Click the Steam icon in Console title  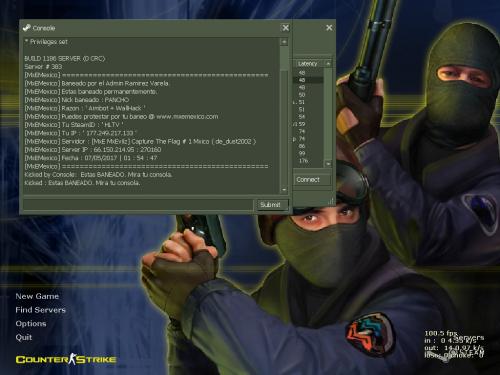[x=26, y=28]
